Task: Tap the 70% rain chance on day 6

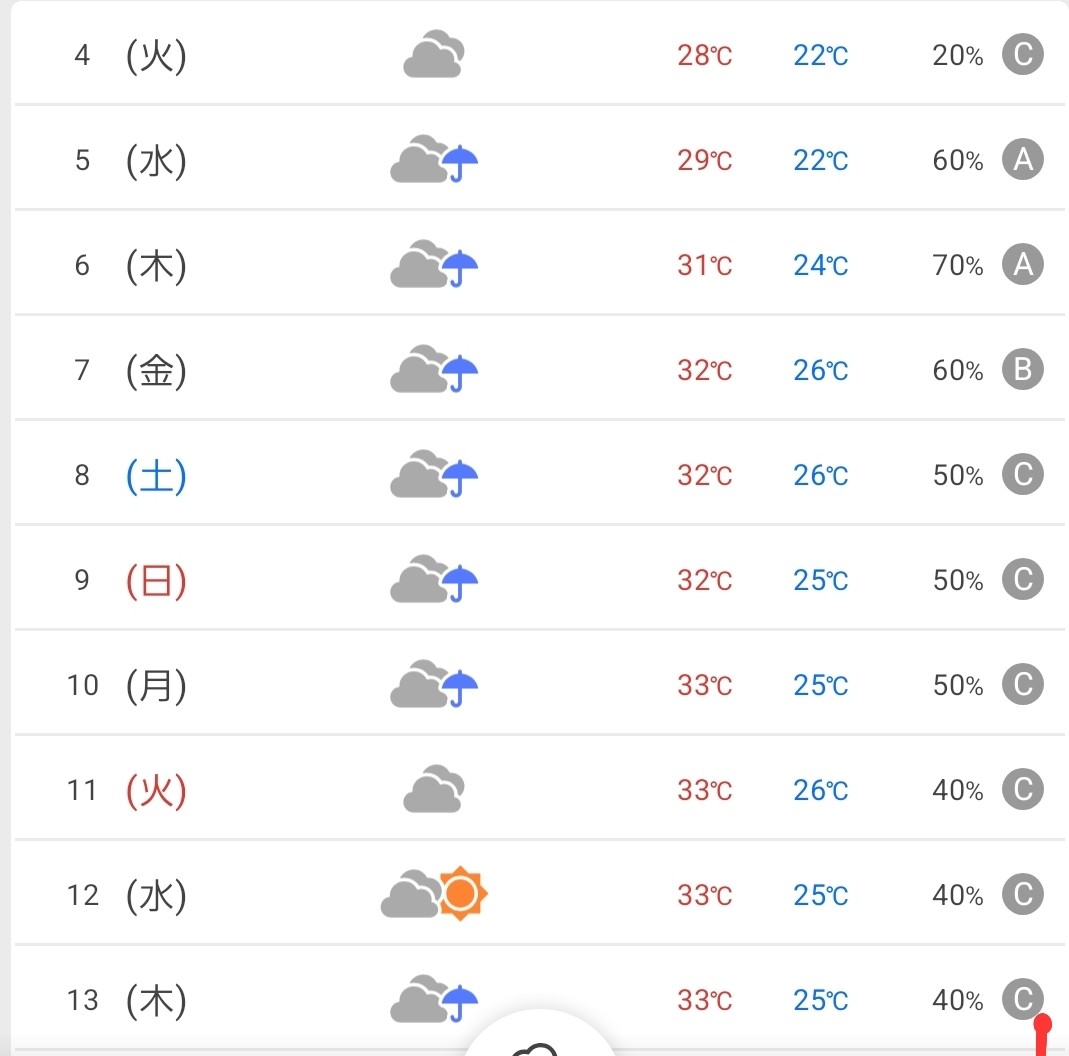Action: point(958,265)
